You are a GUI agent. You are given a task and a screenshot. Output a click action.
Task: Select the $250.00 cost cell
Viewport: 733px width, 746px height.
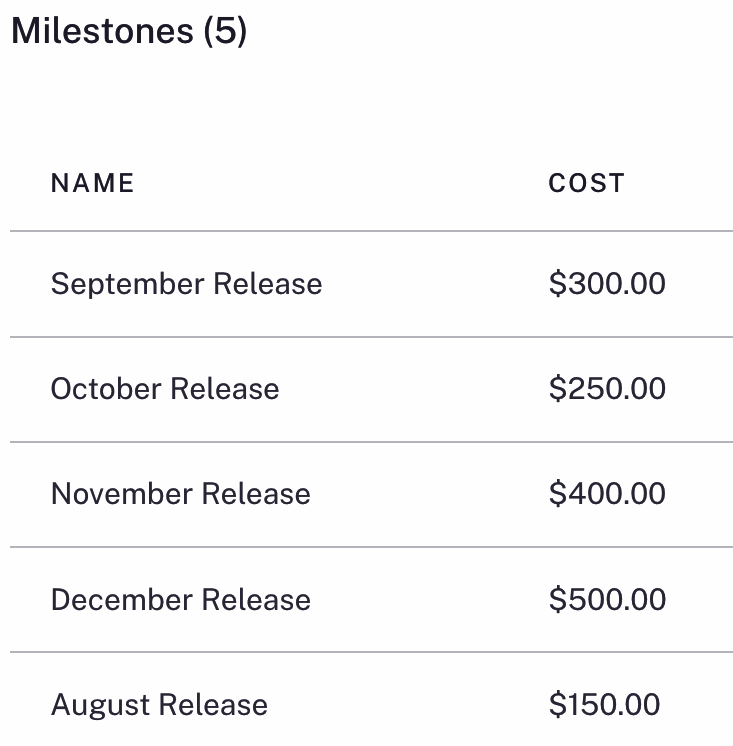click(x=607, y=389)
